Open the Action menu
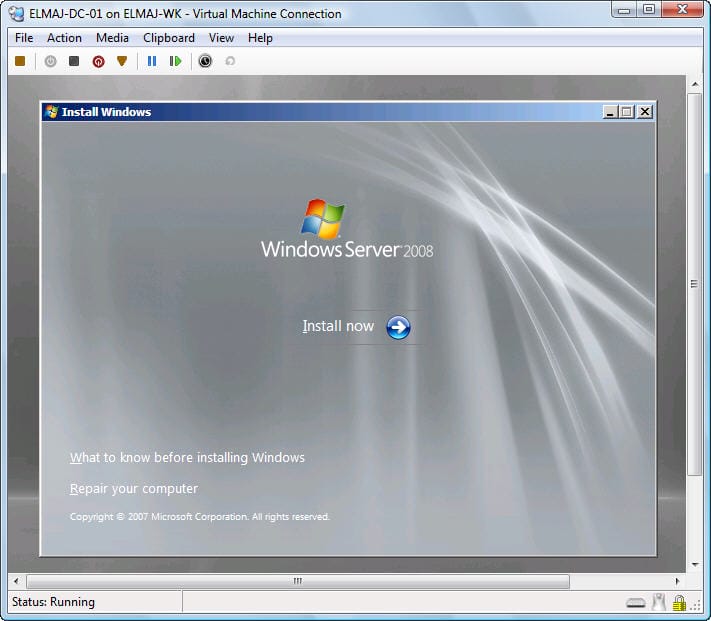This screenshot has width=711, height=621. (x=64, y=38)
